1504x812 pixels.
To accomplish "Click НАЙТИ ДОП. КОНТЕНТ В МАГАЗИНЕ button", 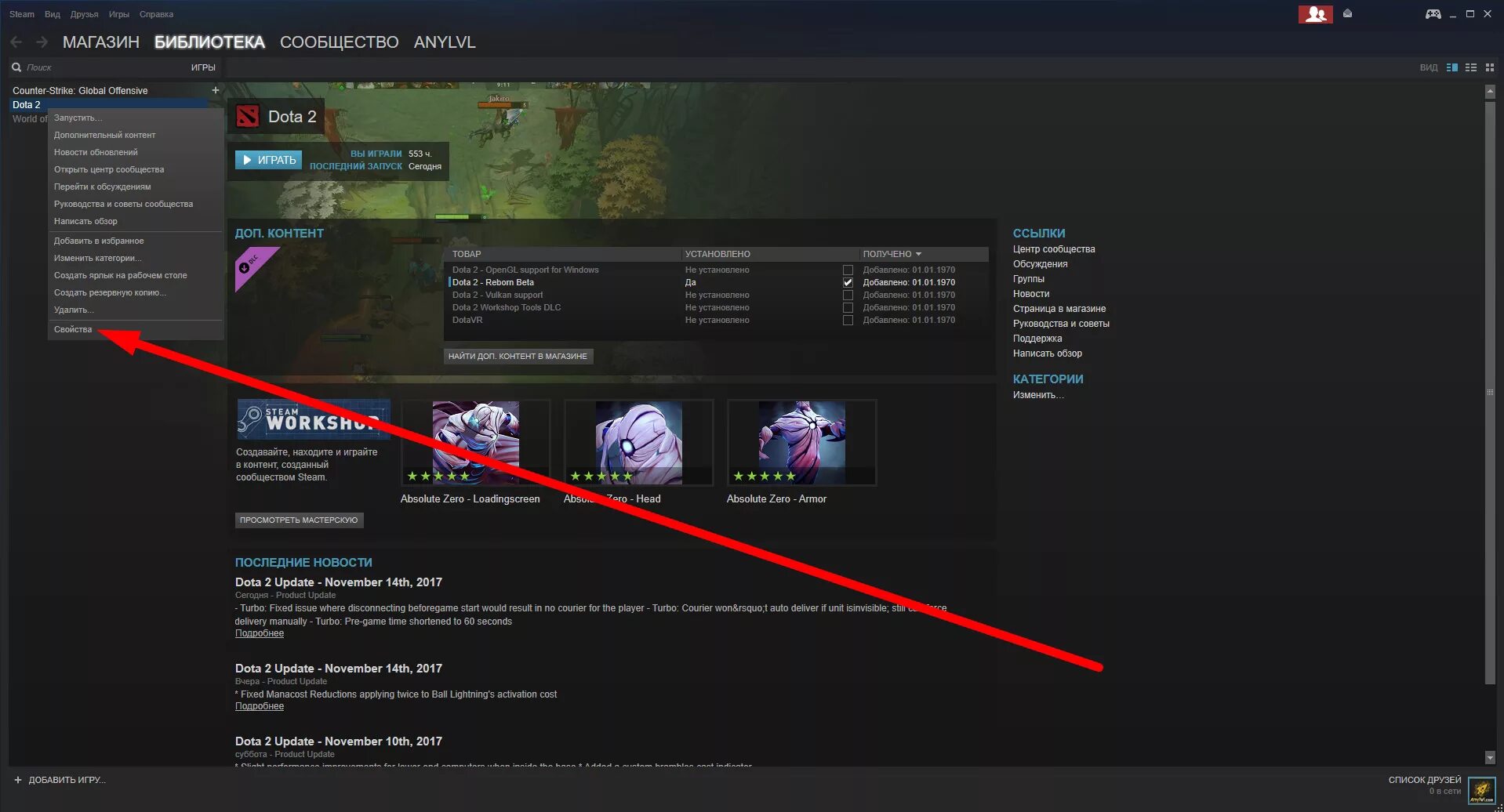I will [x=518, y=357].
